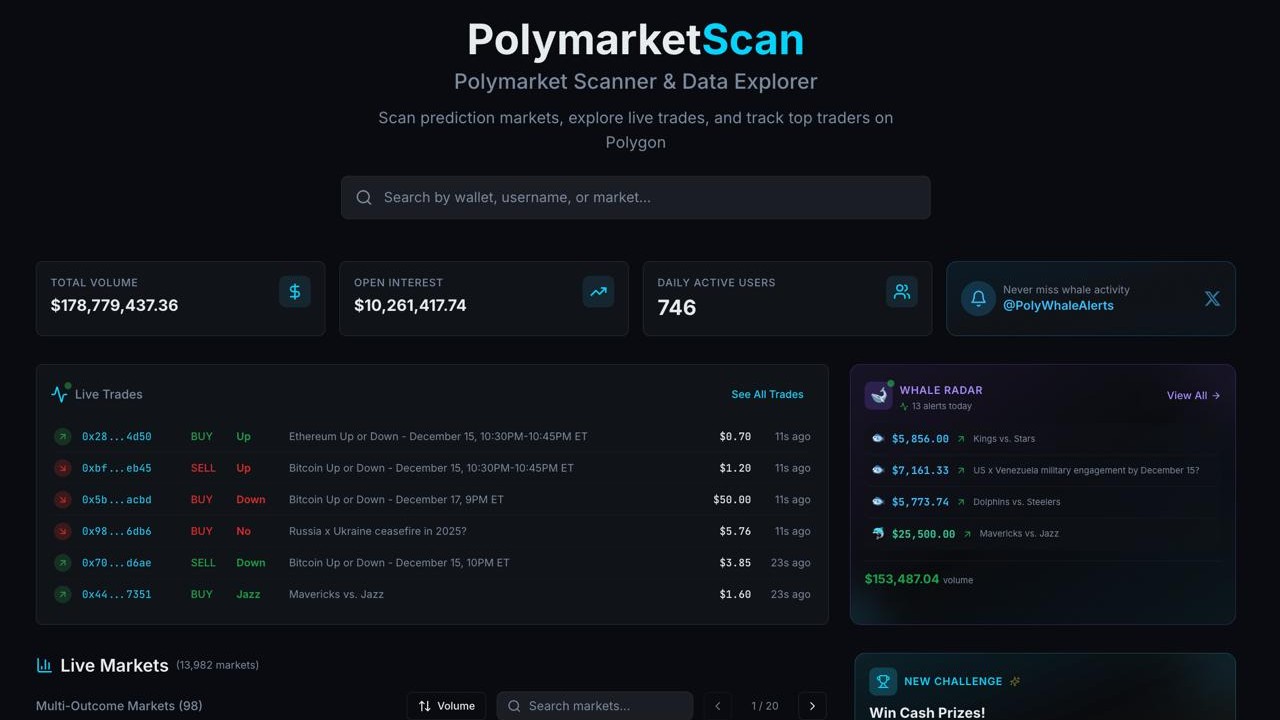Go to the next markets page

click(812, 706)
